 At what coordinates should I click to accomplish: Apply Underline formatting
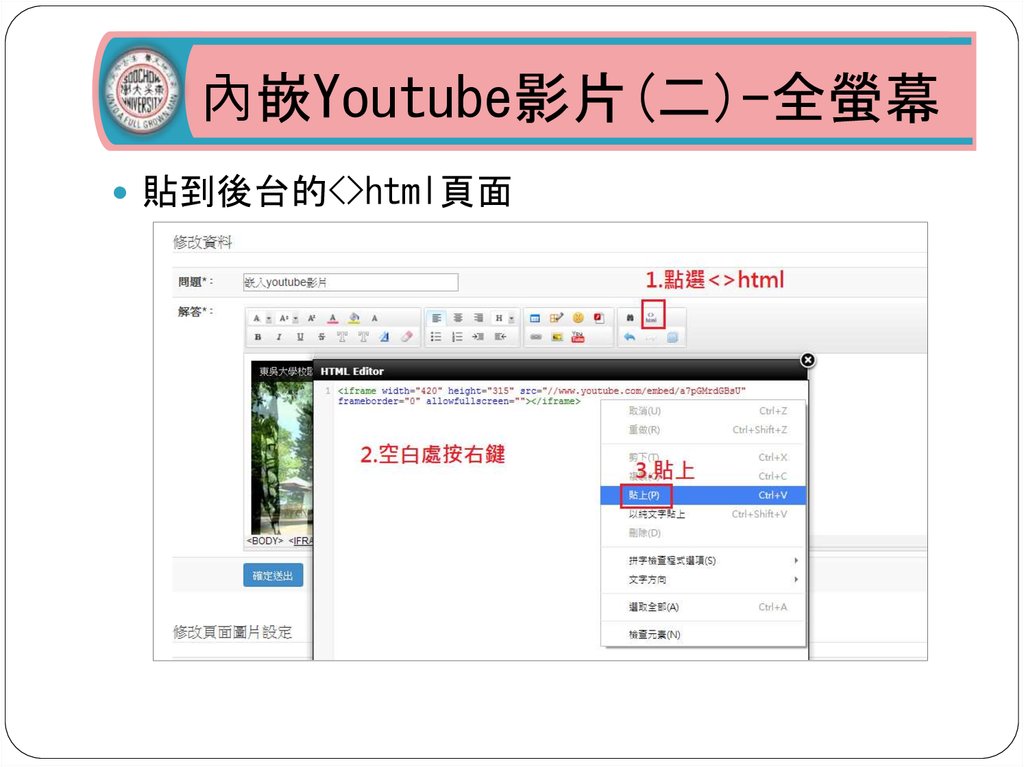coord(300,337)
